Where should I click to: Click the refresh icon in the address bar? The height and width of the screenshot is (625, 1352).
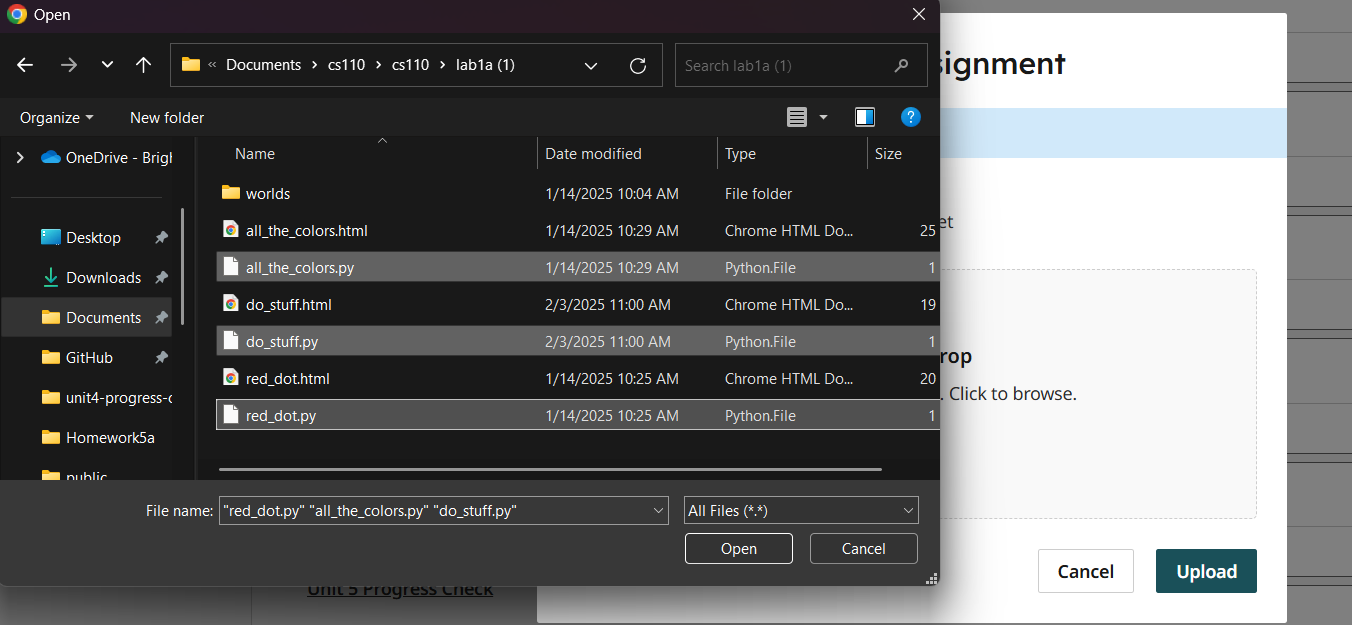click(638, 64)
